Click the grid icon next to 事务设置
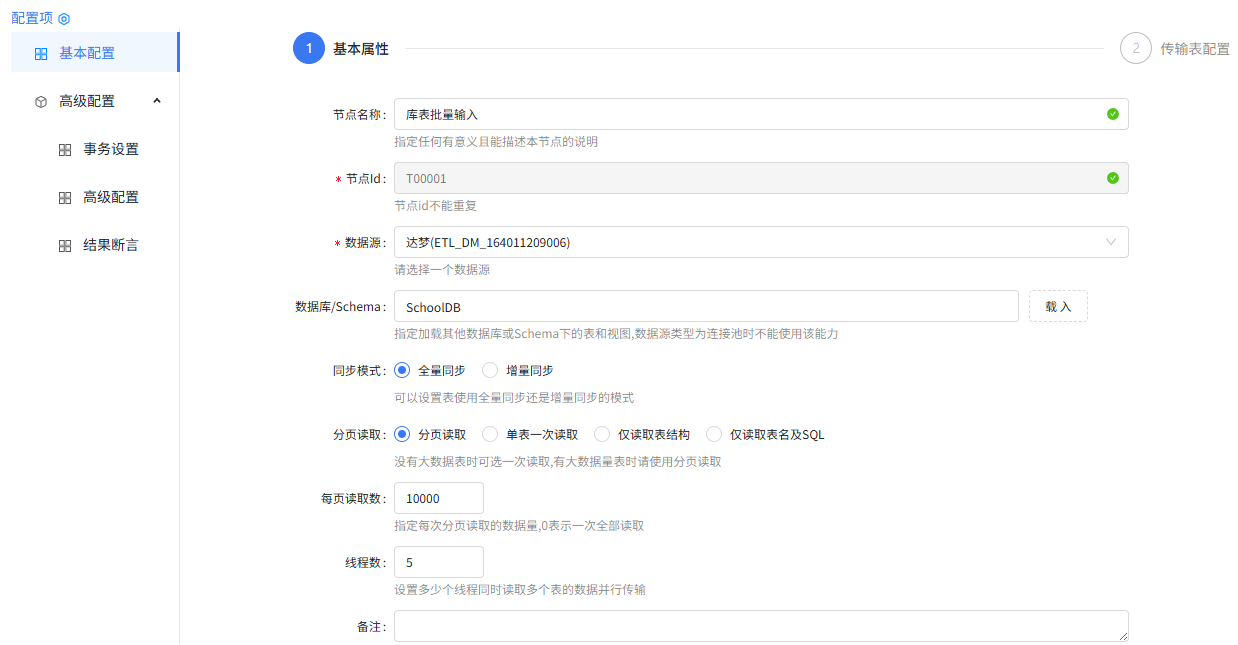This screenshot has width=1238, height=645. click(x=63, y=149)
